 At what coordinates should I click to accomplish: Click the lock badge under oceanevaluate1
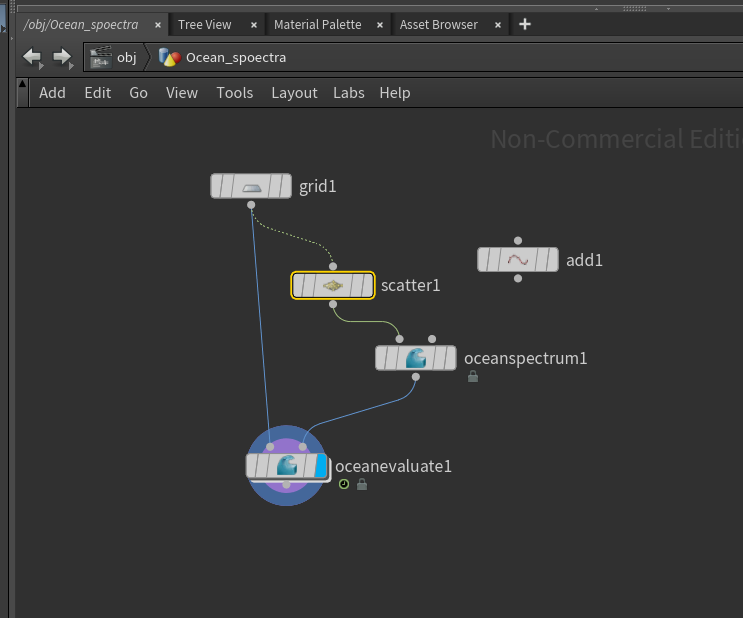pyautogui.click(x=362, y=484)
